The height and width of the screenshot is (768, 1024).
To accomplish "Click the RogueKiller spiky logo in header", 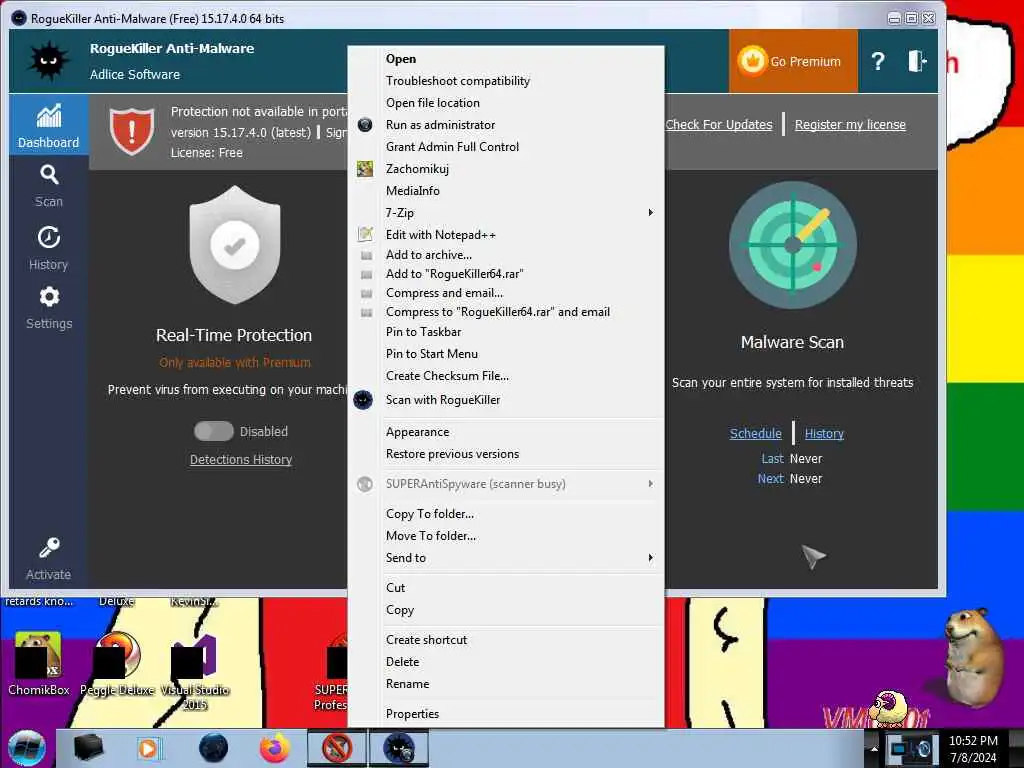I will (48, 61).
